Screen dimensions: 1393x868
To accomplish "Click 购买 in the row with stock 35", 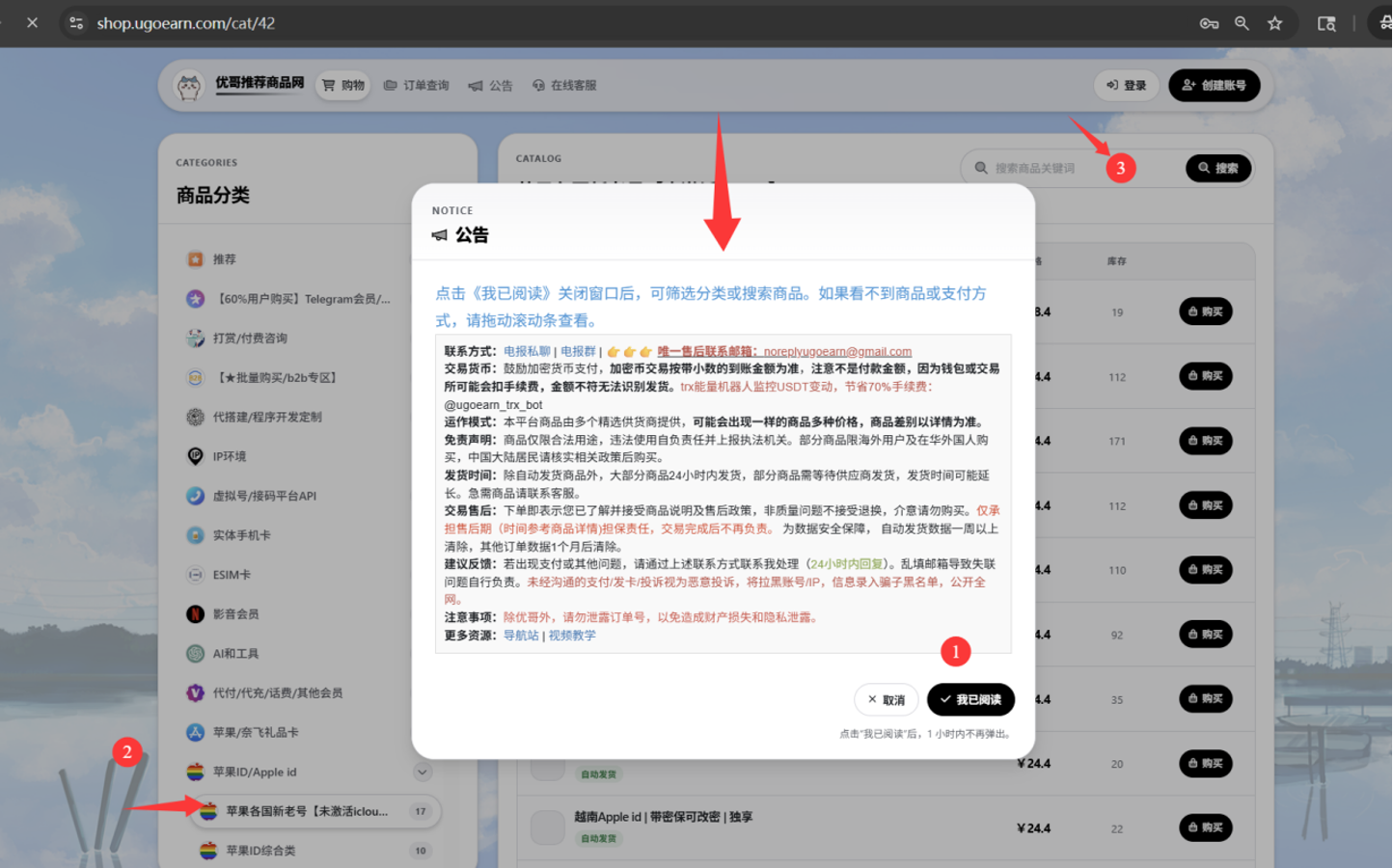I will (x=1205, y=699).
